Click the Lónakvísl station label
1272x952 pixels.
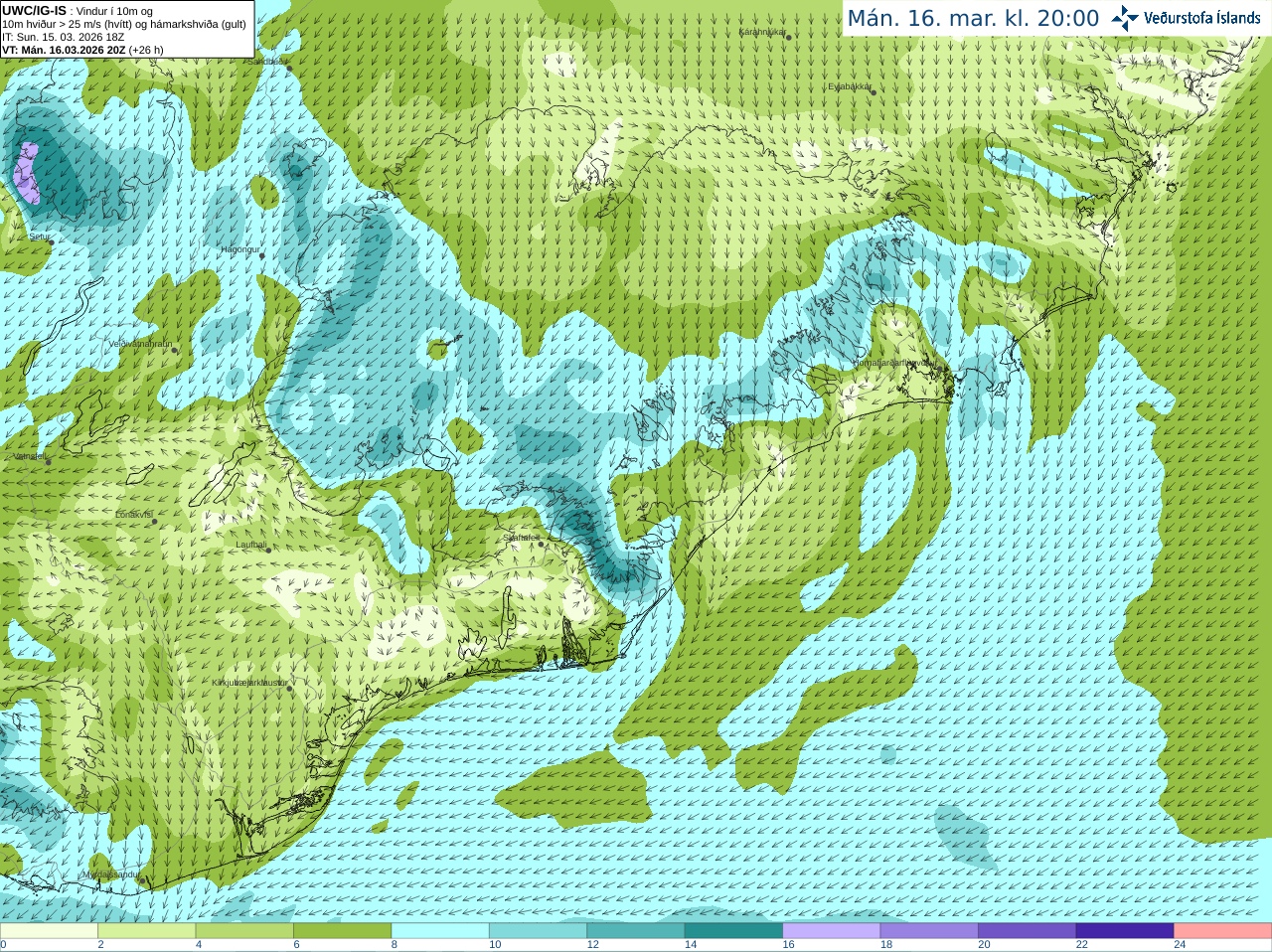pos(134,515)
